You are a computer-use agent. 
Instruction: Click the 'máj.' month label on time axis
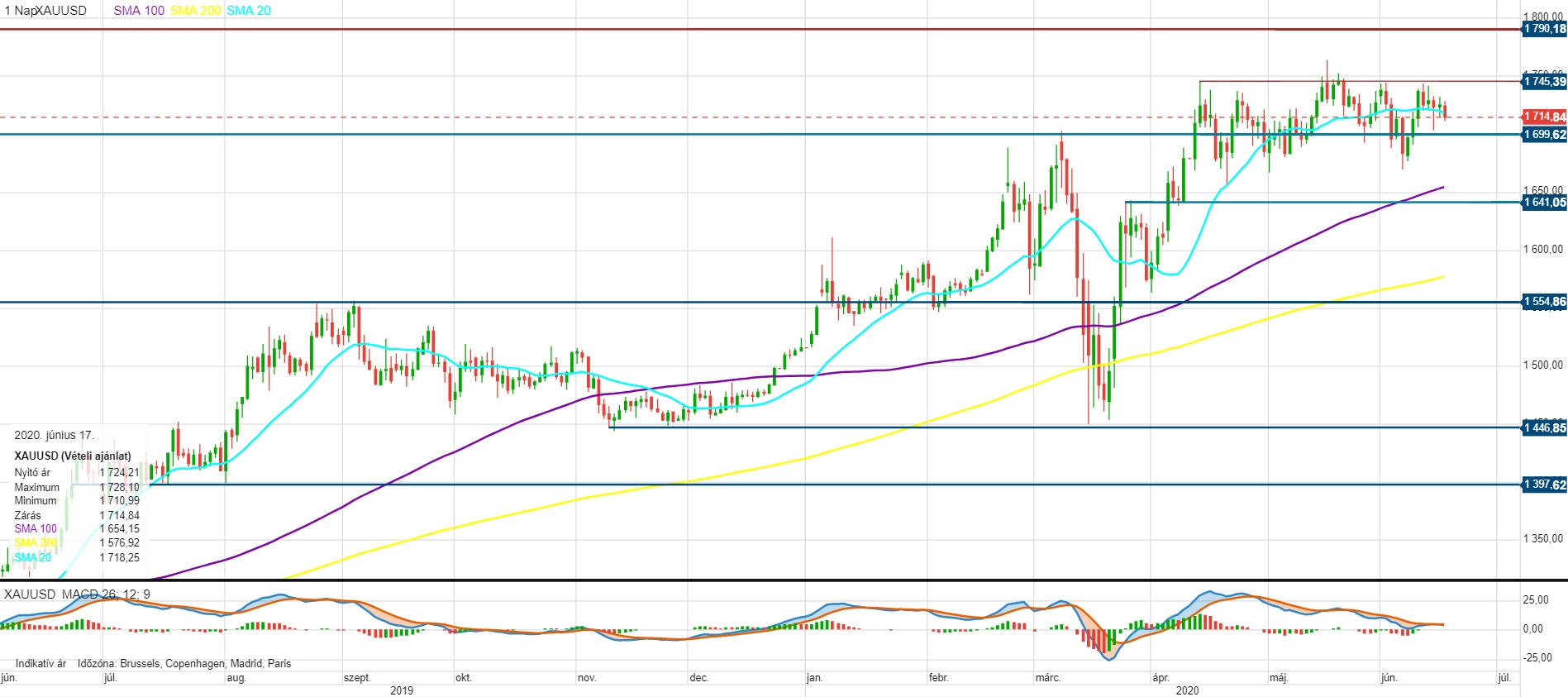1279,678
